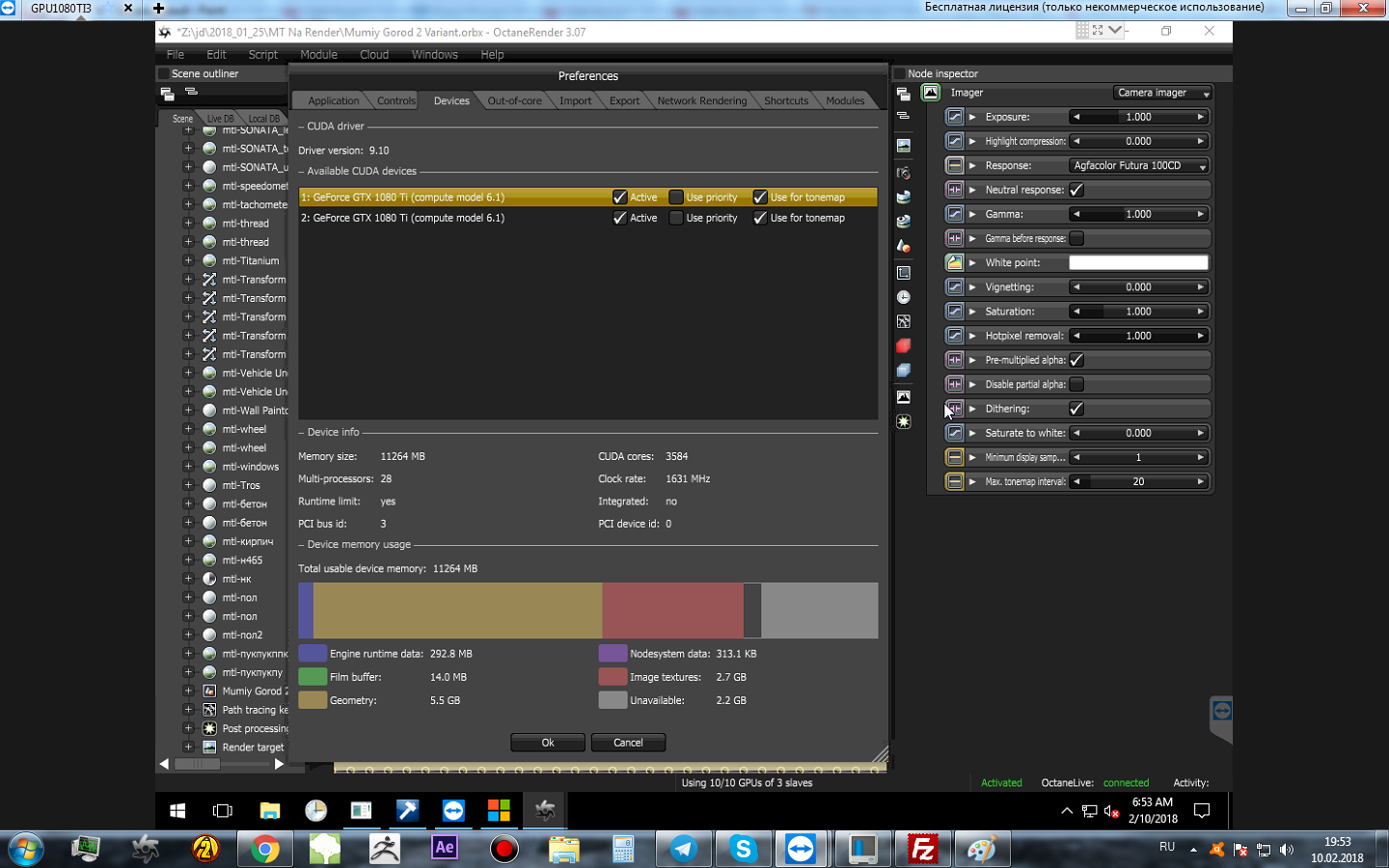Viewport: 1389px width, 868px height.
Task: Expand the Render target tree node
Action: click(x=188, y=746)
